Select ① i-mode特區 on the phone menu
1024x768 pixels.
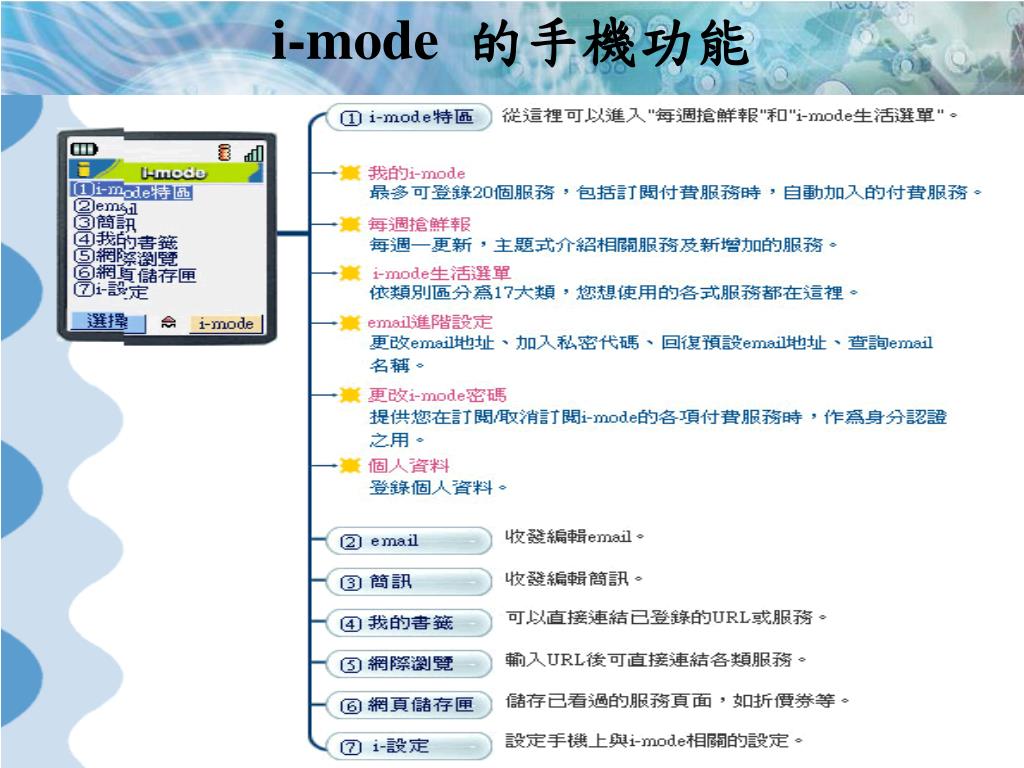(x=133, y=190)
